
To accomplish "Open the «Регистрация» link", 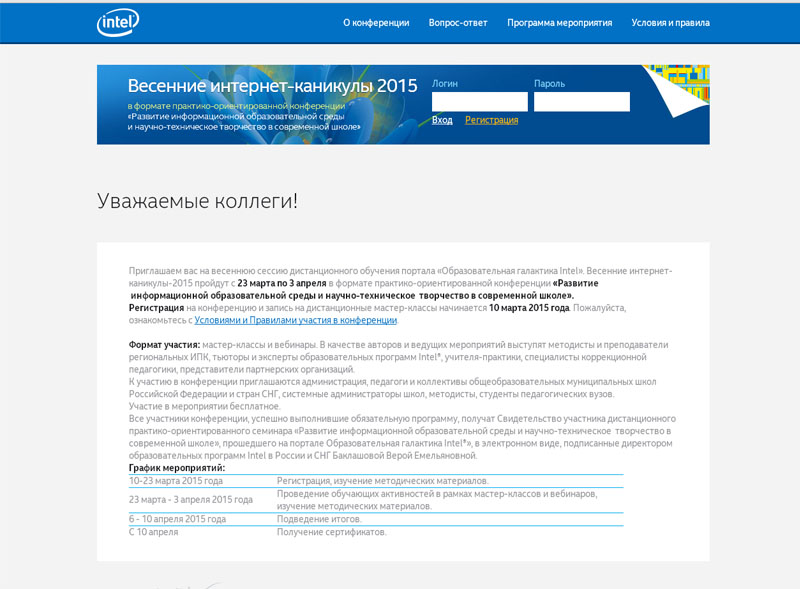I will [x=491, y=120].
